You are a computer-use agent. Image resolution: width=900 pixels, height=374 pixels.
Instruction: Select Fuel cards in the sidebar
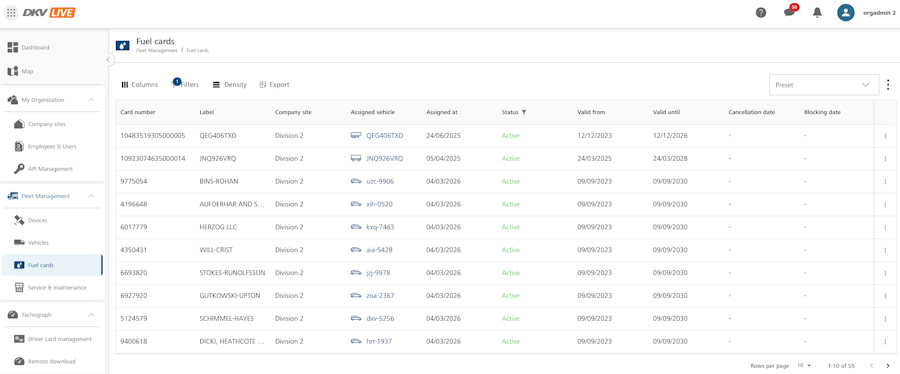coord(52,265)
